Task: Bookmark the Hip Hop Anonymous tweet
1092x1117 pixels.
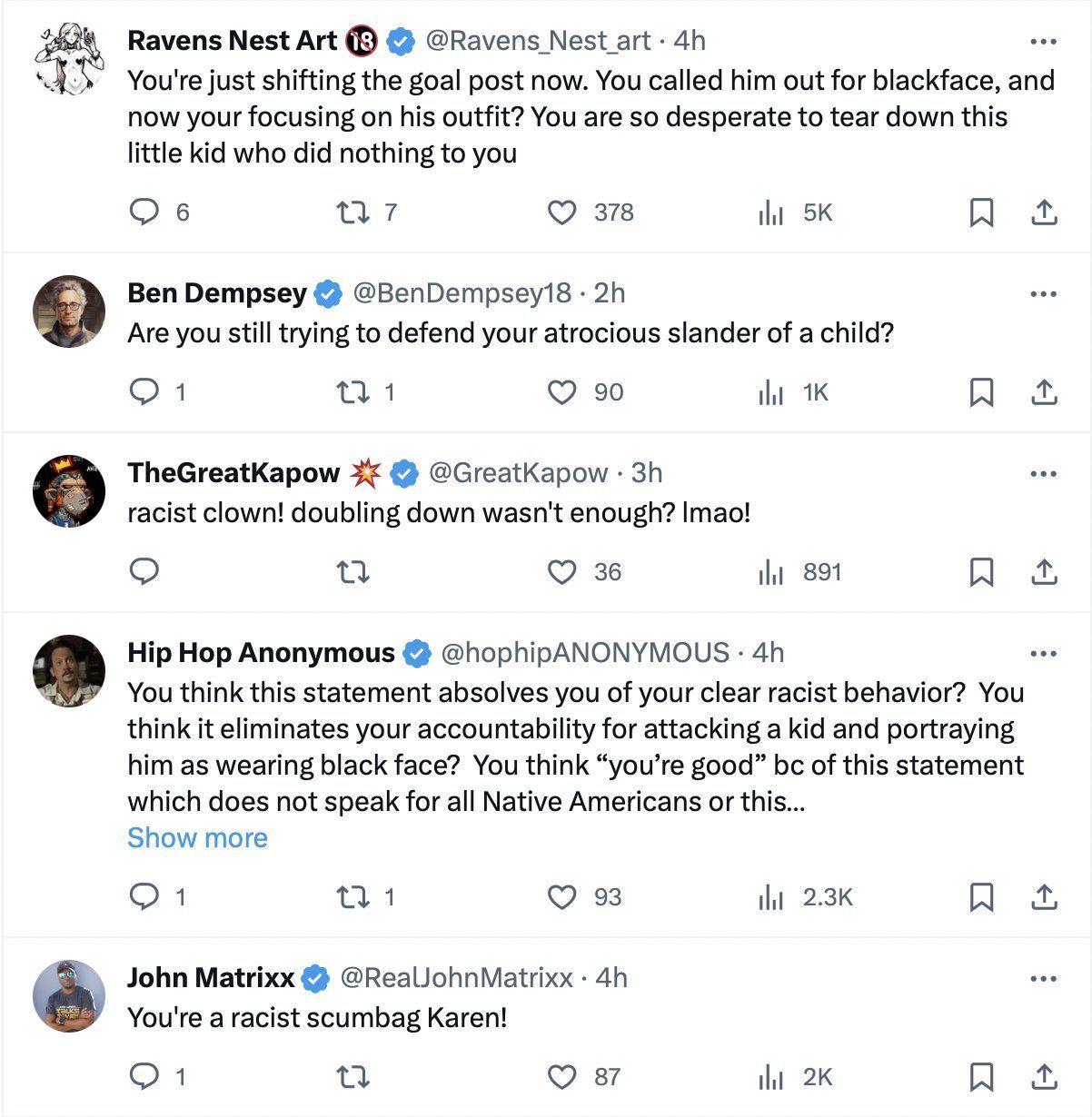Action: [981, 897]
